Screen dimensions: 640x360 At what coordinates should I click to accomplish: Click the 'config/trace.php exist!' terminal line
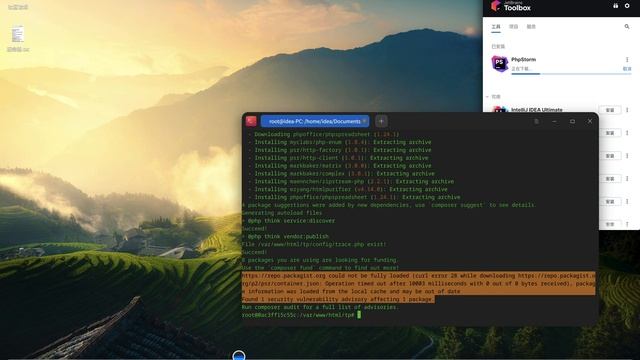pyautogui.click(x=314, y=244)
